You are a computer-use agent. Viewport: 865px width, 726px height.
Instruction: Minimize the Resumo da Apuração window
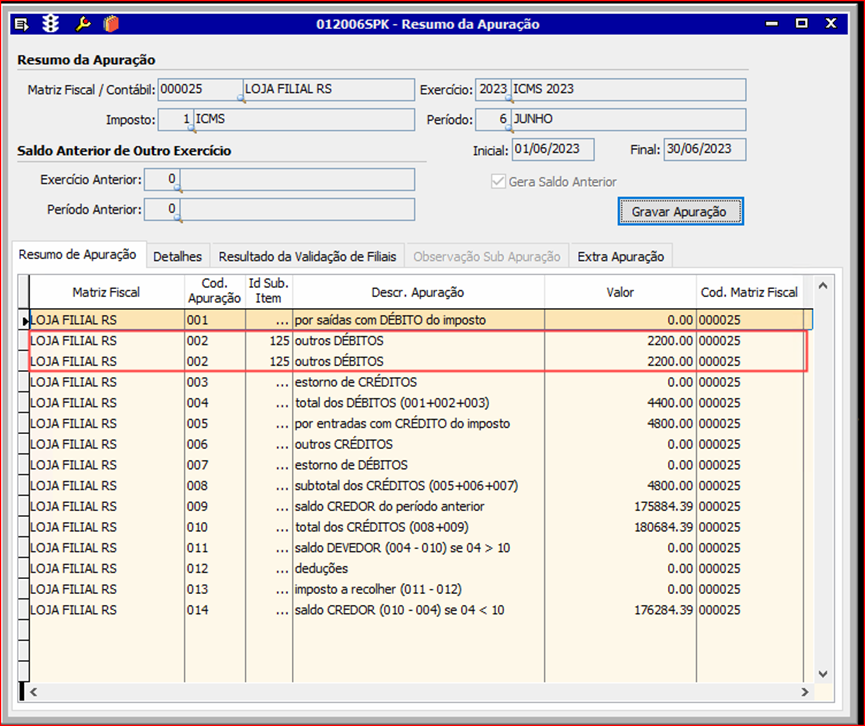click(x=771, y=23)
